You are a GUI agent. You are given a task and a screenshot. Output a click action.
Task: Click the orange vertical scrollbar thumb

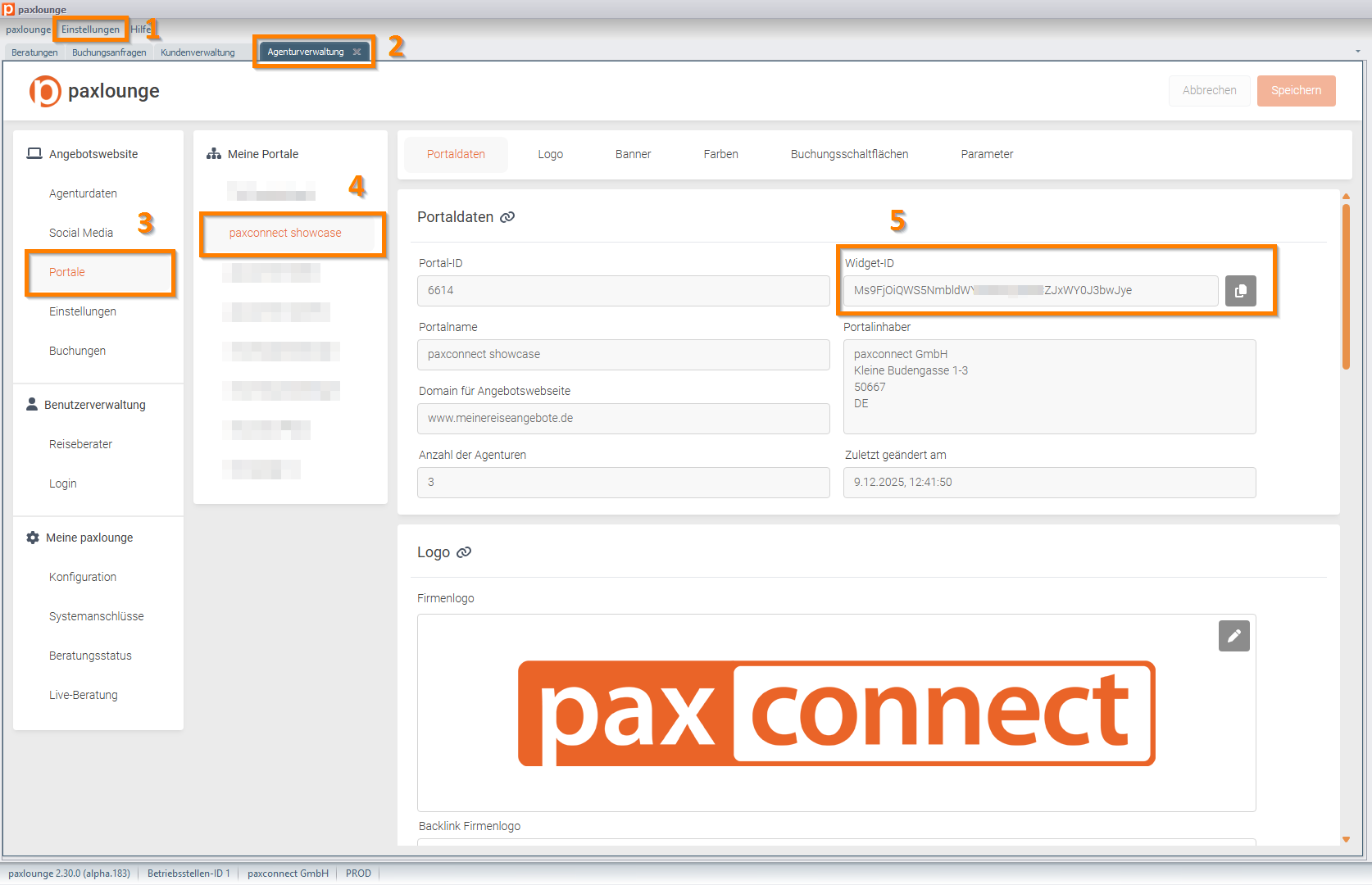click(x=1346, y=287)
